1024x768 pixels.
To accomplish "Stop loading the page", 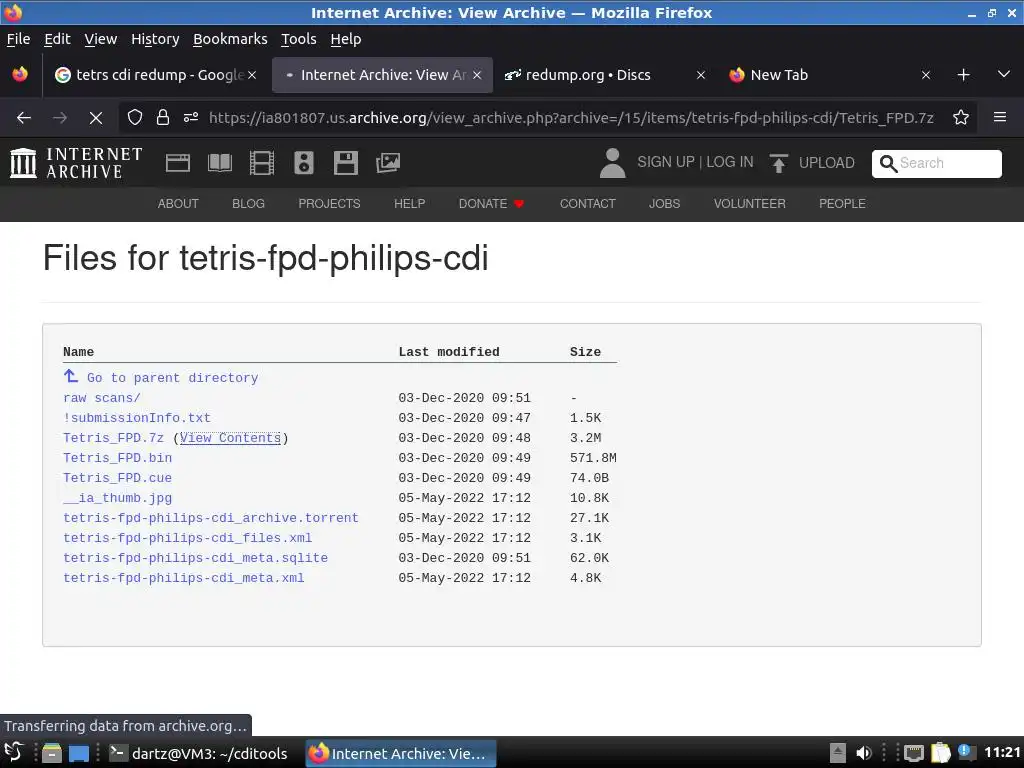I will tap(95, 118).
